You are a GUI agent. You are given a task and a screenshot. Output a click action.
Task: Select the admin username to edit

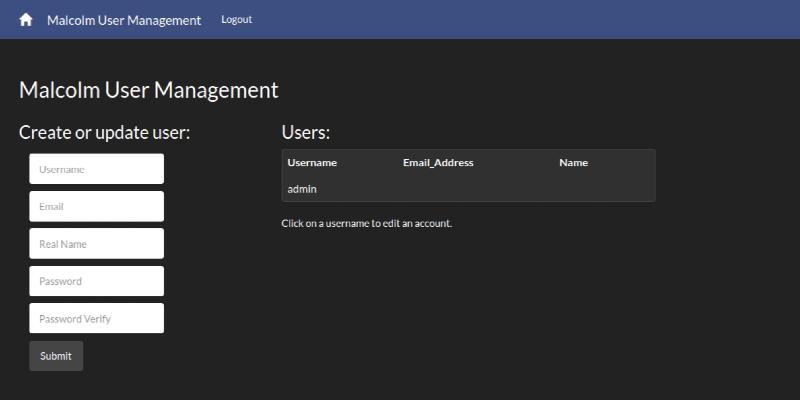point(302,189)
